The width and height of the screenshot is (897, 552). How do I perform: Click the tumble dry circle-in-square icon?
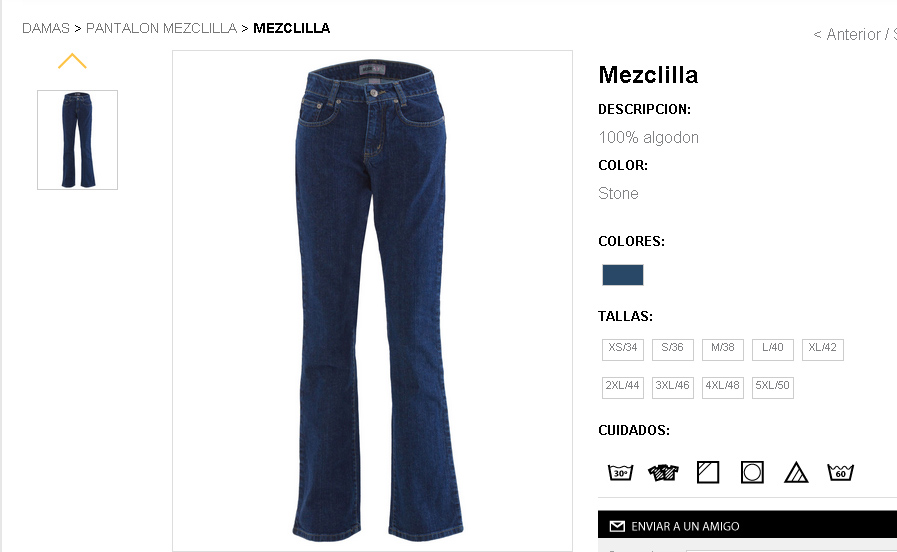coord(752,472)
